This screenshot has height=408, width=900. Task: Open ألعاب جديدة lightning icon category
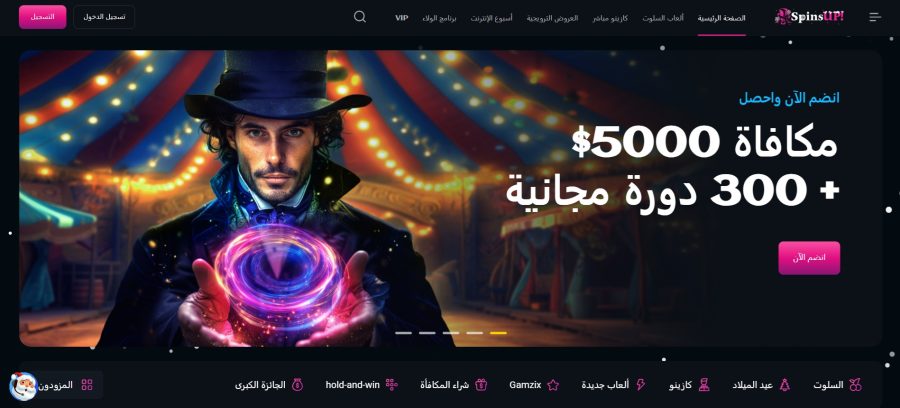tap(614, 385)
